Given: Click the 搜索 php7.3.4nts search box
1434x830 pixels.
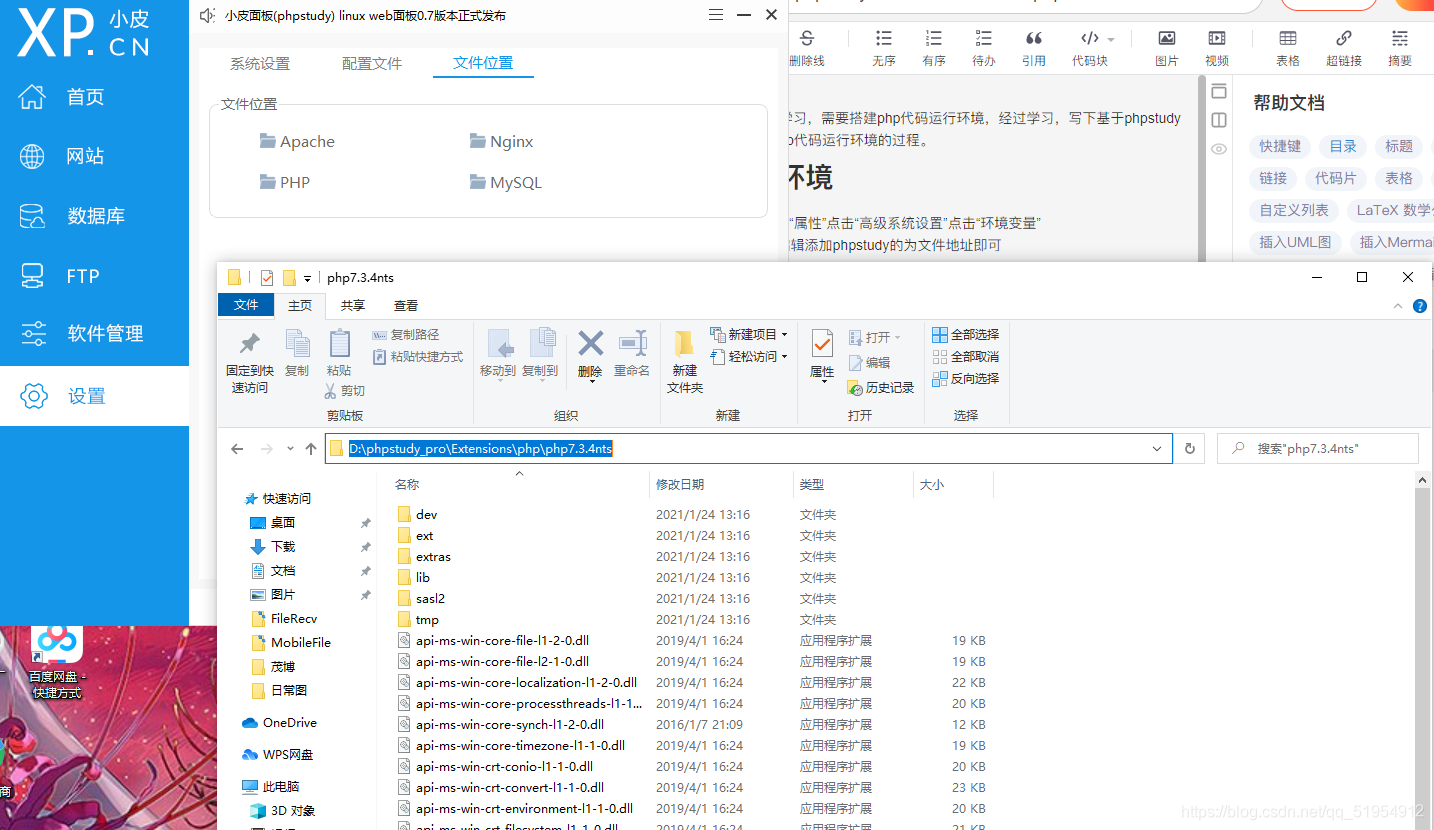Looking at the screenshot, I should (x=1318, y=449).
